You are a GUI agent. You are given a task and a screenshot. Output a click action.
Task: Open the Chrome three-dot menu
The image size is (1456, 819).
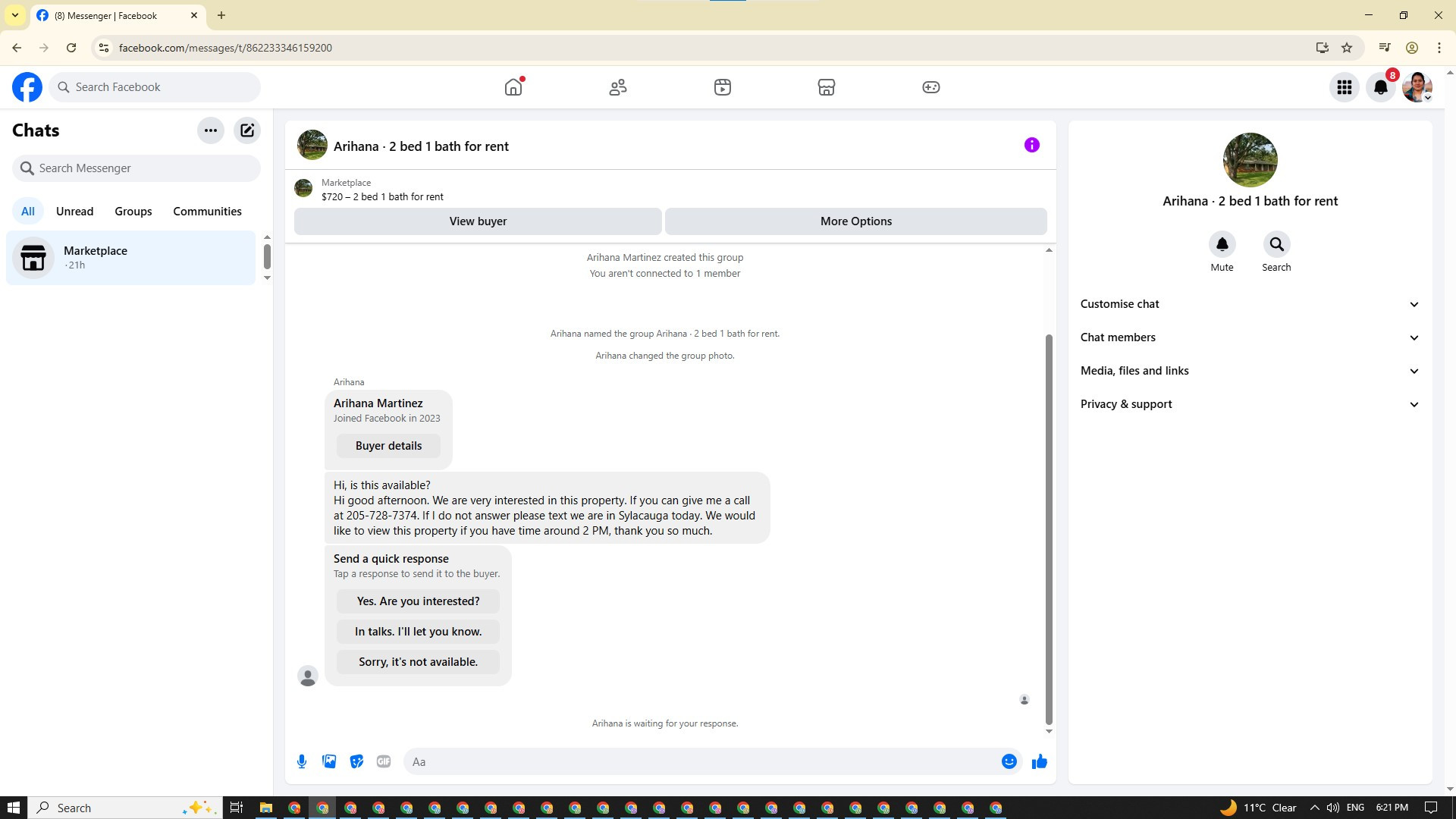(1439, 48)
